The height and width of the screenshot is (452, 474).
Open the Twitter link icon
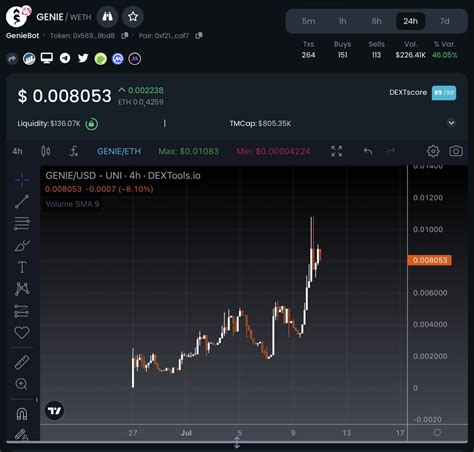[83, 58]
